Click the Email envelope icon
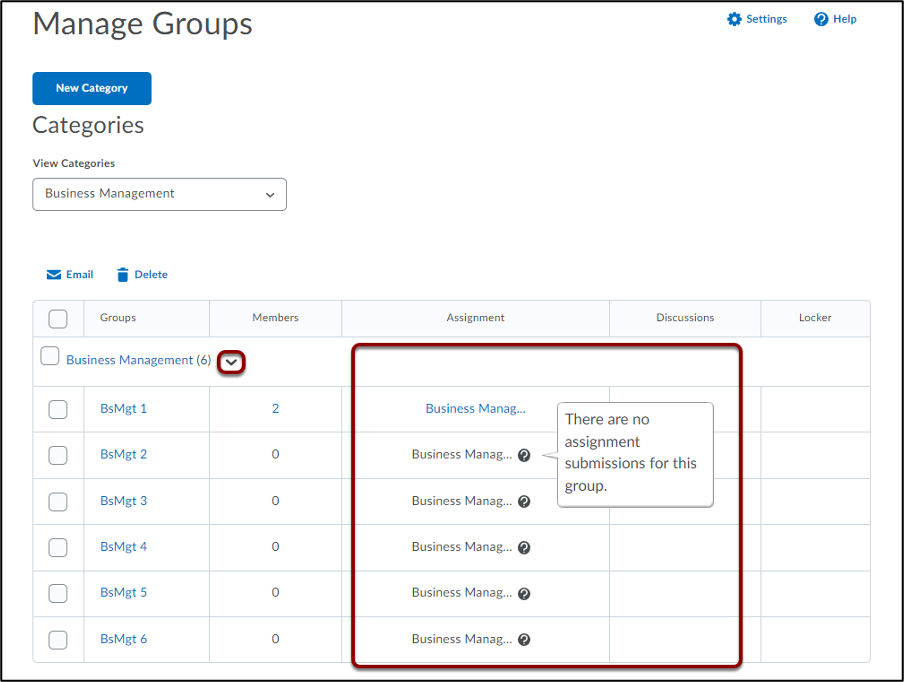Image resolution: width=904 pixels, height=682 pixels. [x=54, y=274]
